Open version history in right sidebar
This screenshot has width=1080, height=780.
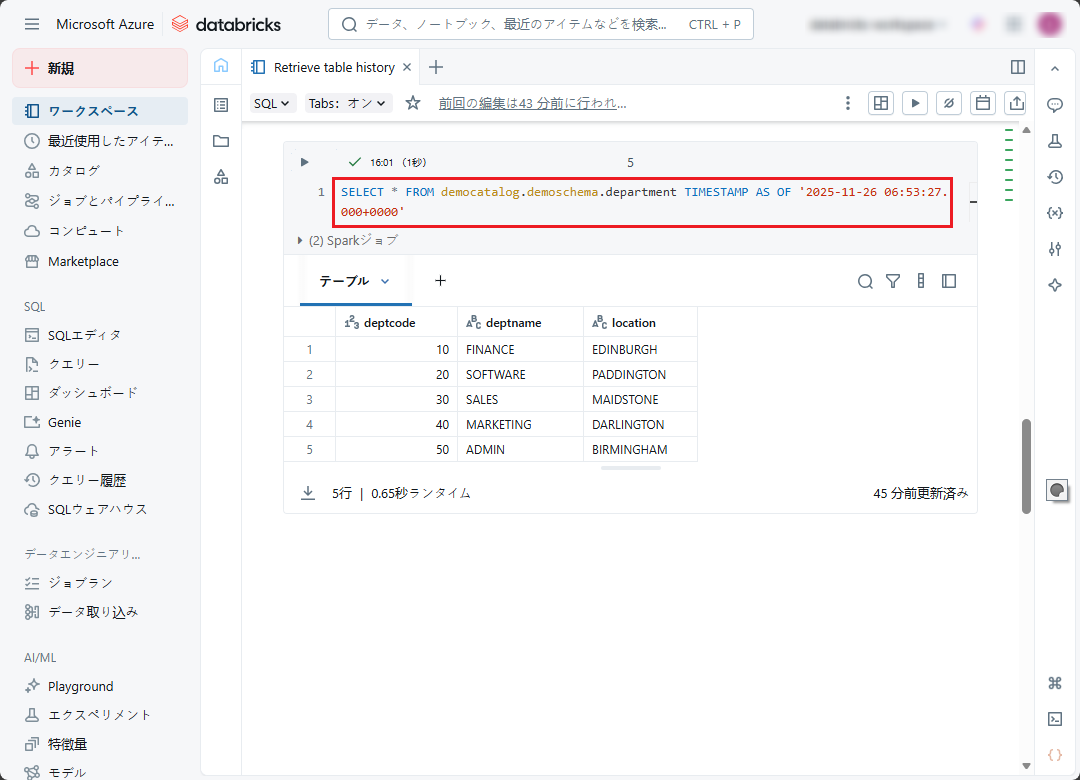tap(1054, 177)
